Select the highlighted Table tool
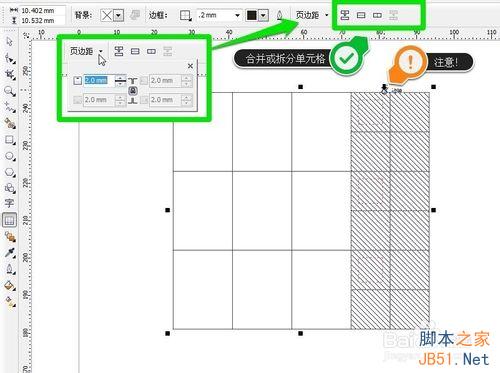The width and height of the screenshot is (500, 373). [x=10, y=220]
